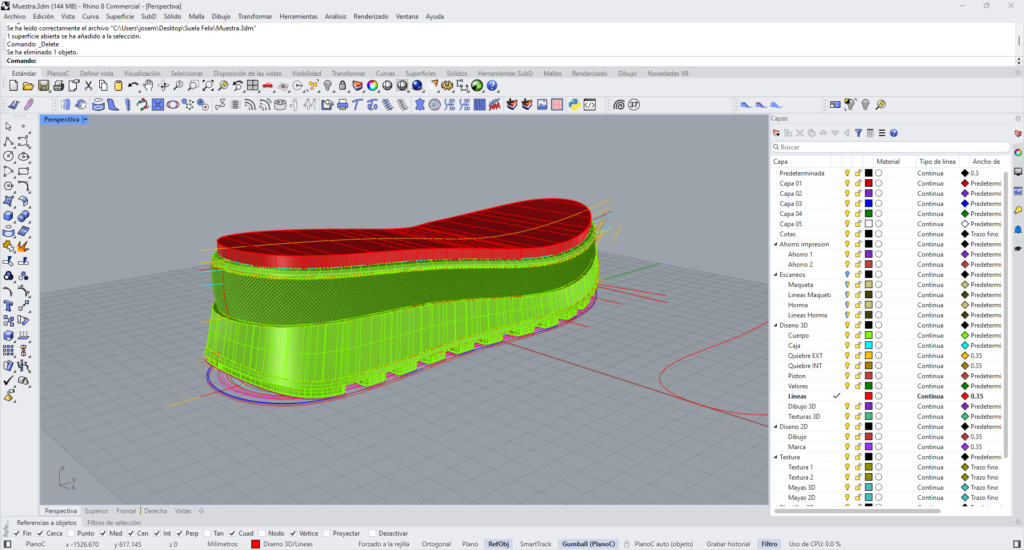The height and width of the screenshot is (550, 1024).
Task: Switch to the Frontal viewport tab
Action: [125, 511]
